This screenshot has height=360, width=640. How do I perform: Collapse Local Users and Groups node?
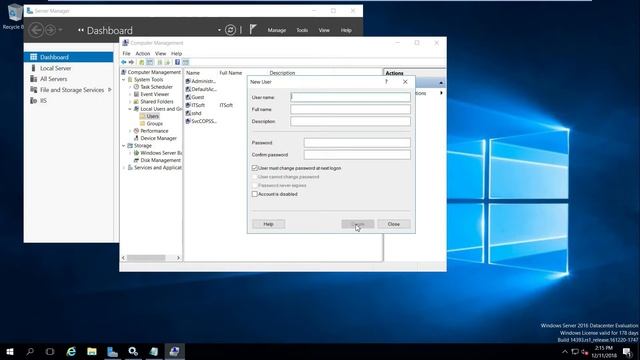click(x=130, y=109)
